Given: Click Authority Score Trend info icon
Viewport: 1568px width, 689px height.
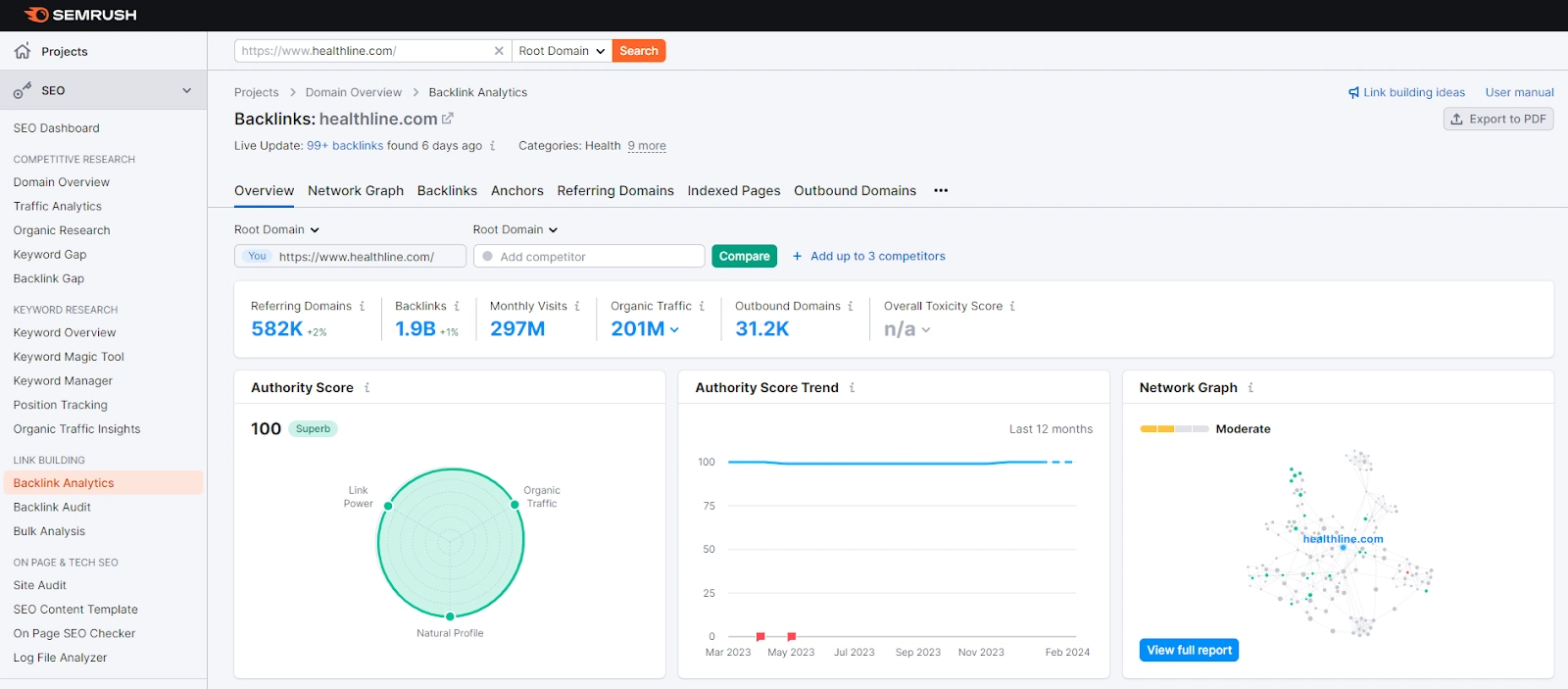Looking at the screenshot, I should tap(853, 388).
